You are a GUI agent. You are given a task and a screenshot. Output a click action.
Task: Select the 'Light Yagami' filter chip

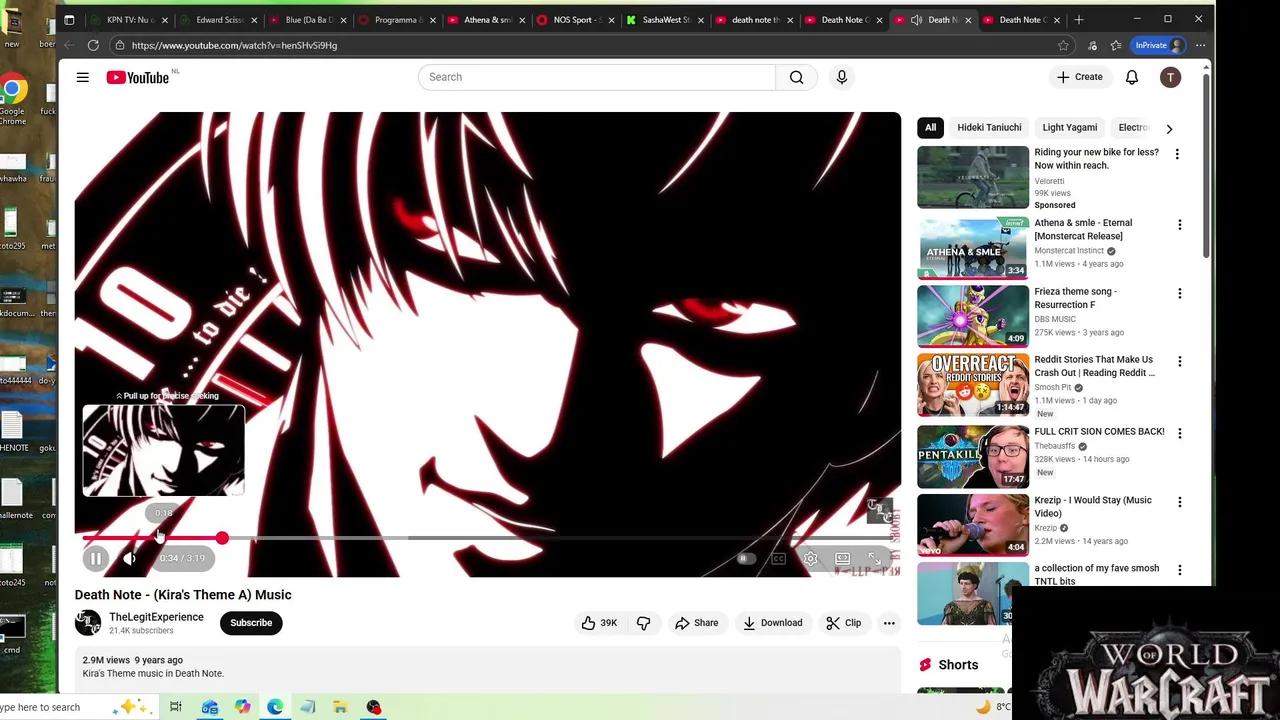pyautogui.click(x=1069, y=128)
